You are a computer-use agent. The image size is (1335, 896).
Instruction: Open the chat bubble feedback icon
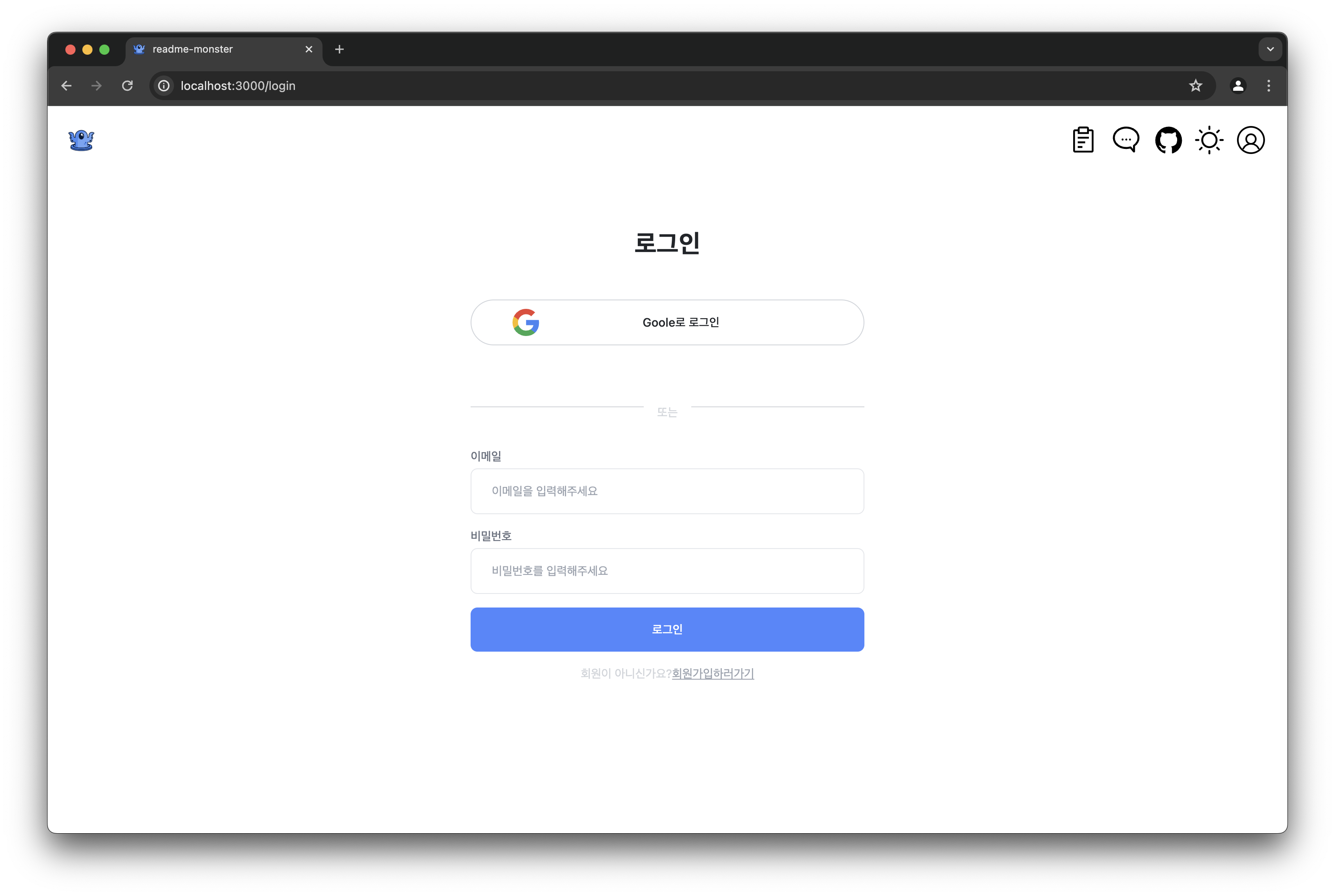pyautogui.click(x=1126, y=140)
